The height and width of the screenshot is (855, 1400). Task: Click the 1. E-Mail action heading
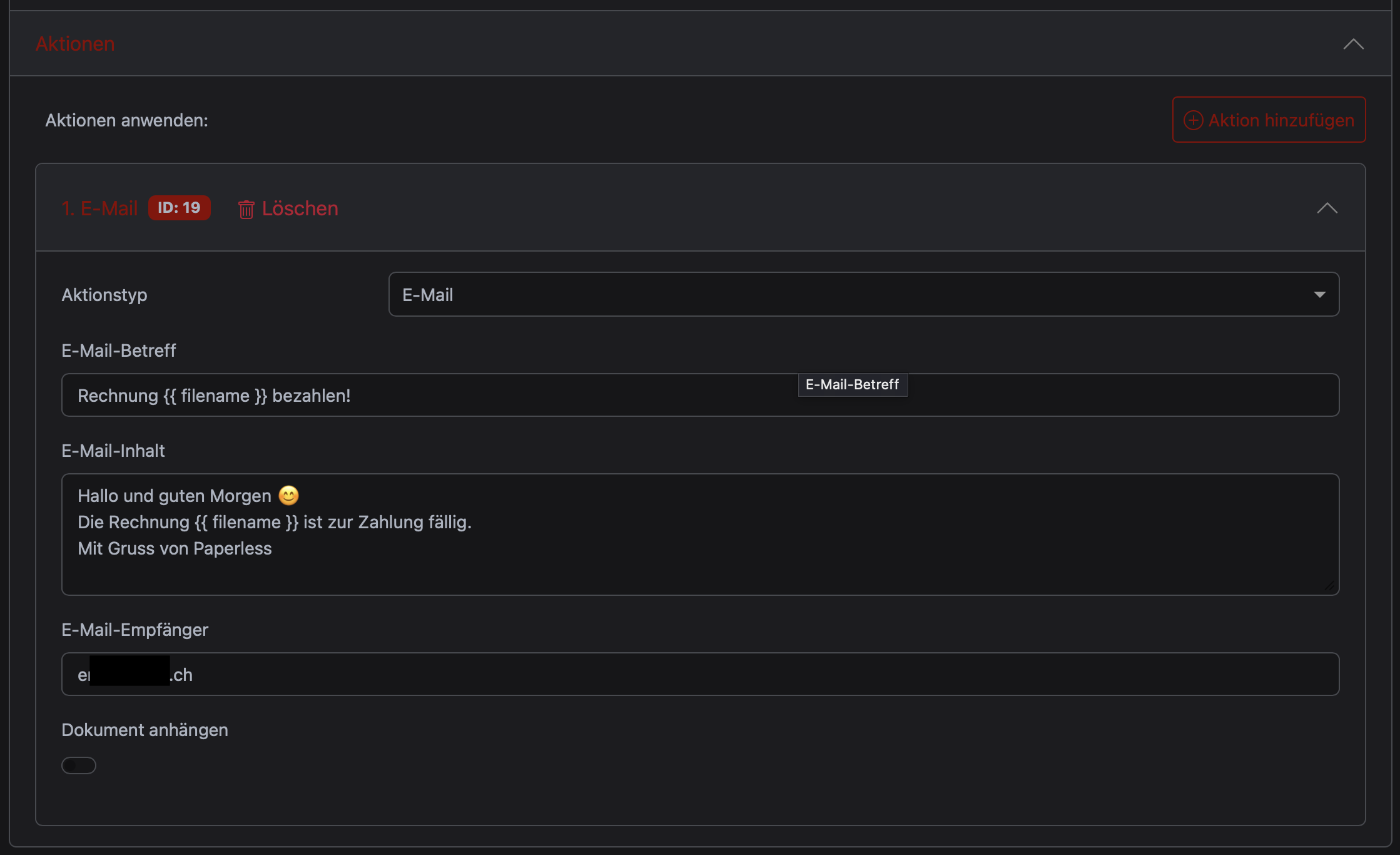(x=99, y=208)
